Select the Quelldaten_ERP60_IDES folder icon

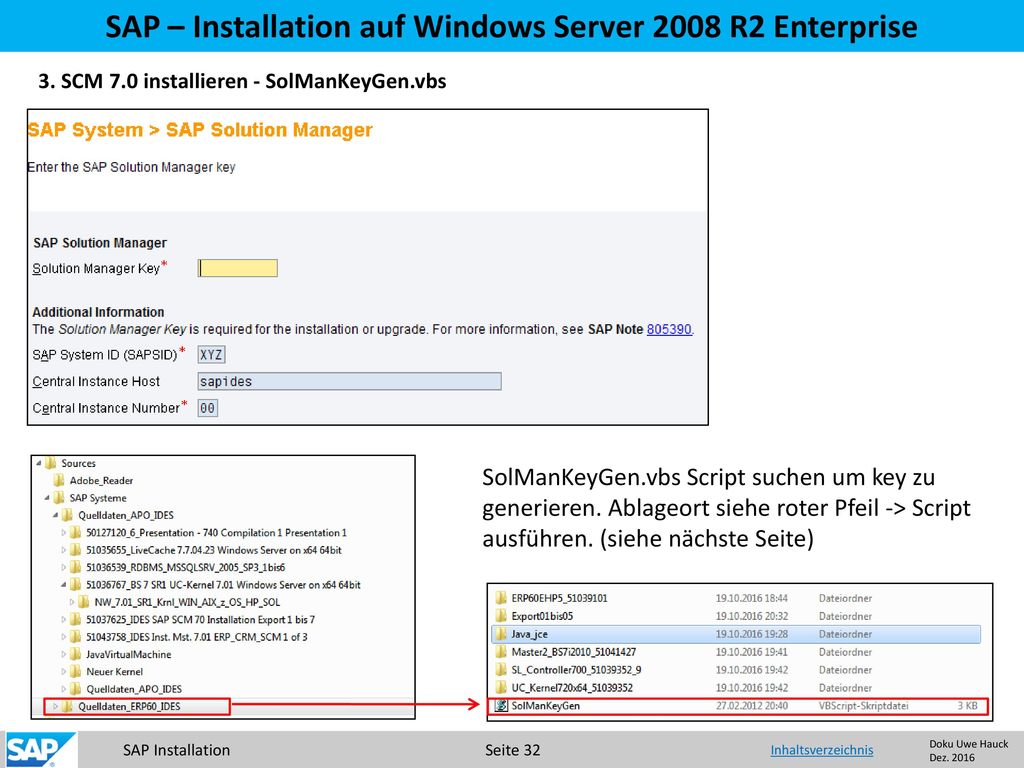coord(68,706)
